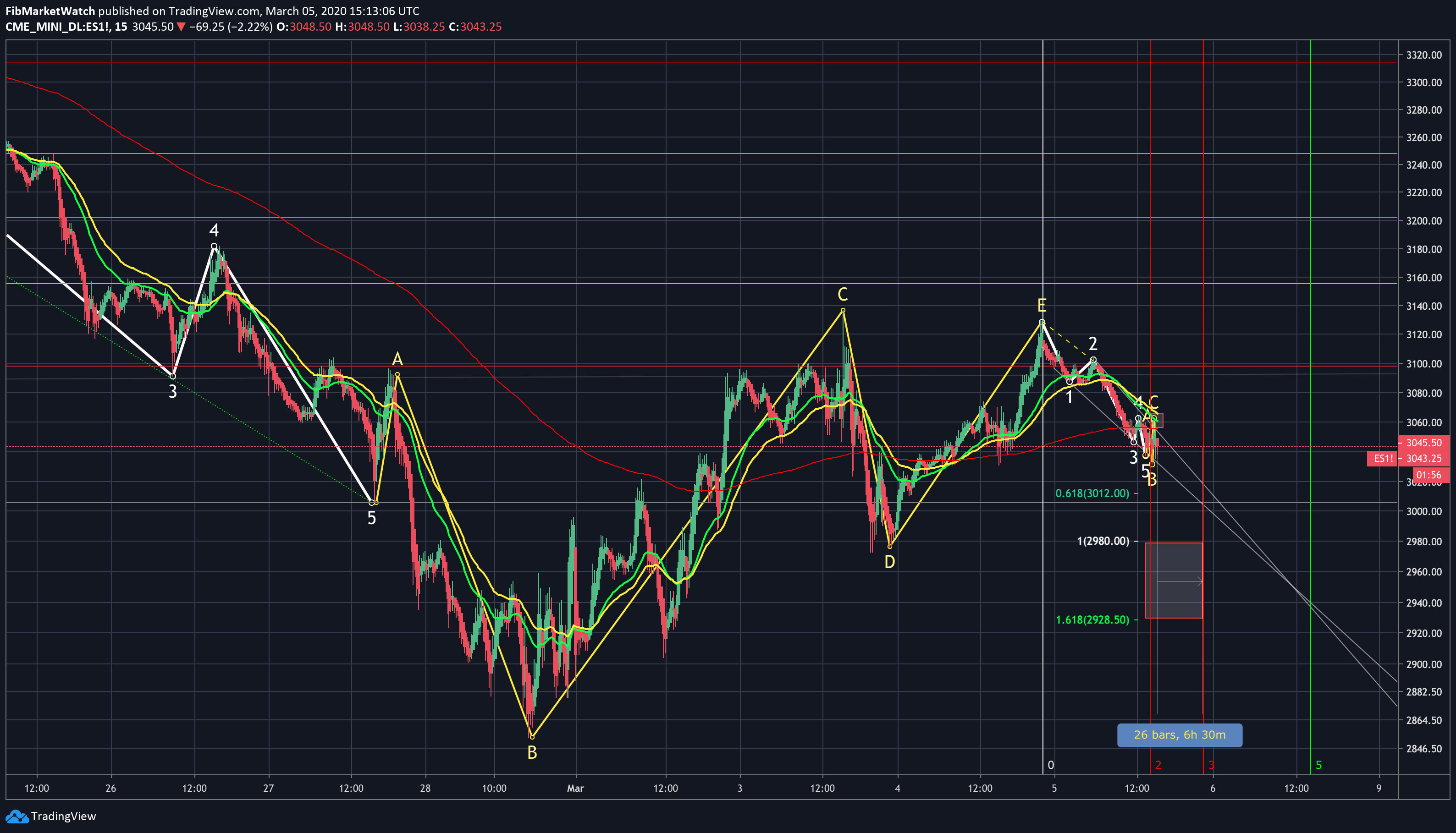Screen dimensions: 1456x833
Task: Click the O:3048.50 open value
Action: coord(304,27)
